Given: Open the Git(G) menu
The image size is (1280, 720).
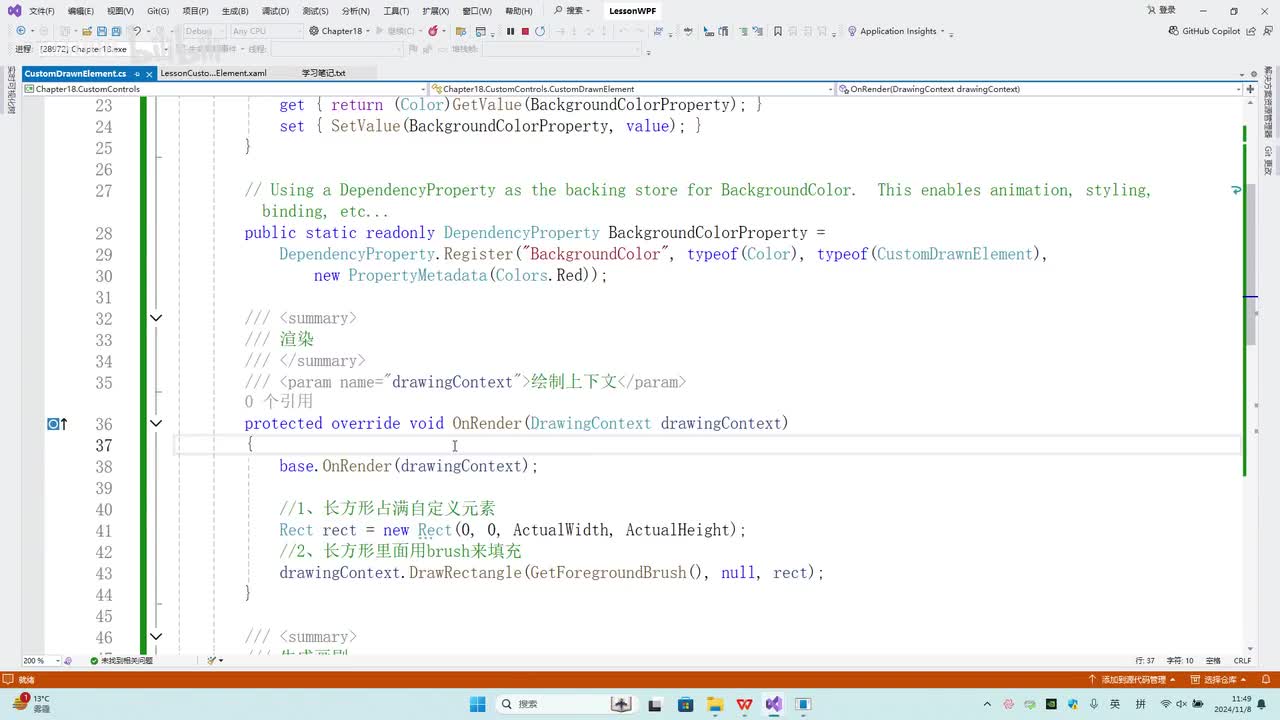Looking at the screenshot, I should [158, 11].
